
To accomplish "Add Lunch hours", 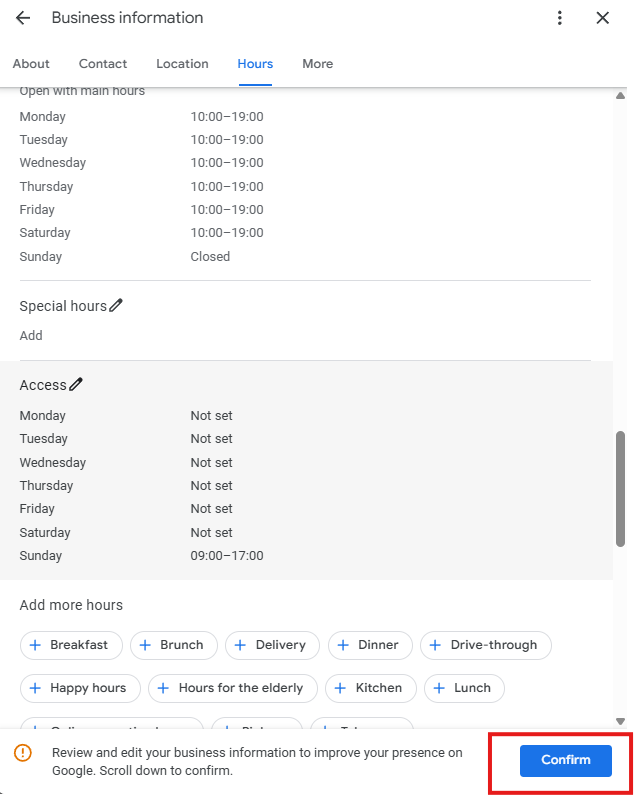I will click(x=464, y=688).
